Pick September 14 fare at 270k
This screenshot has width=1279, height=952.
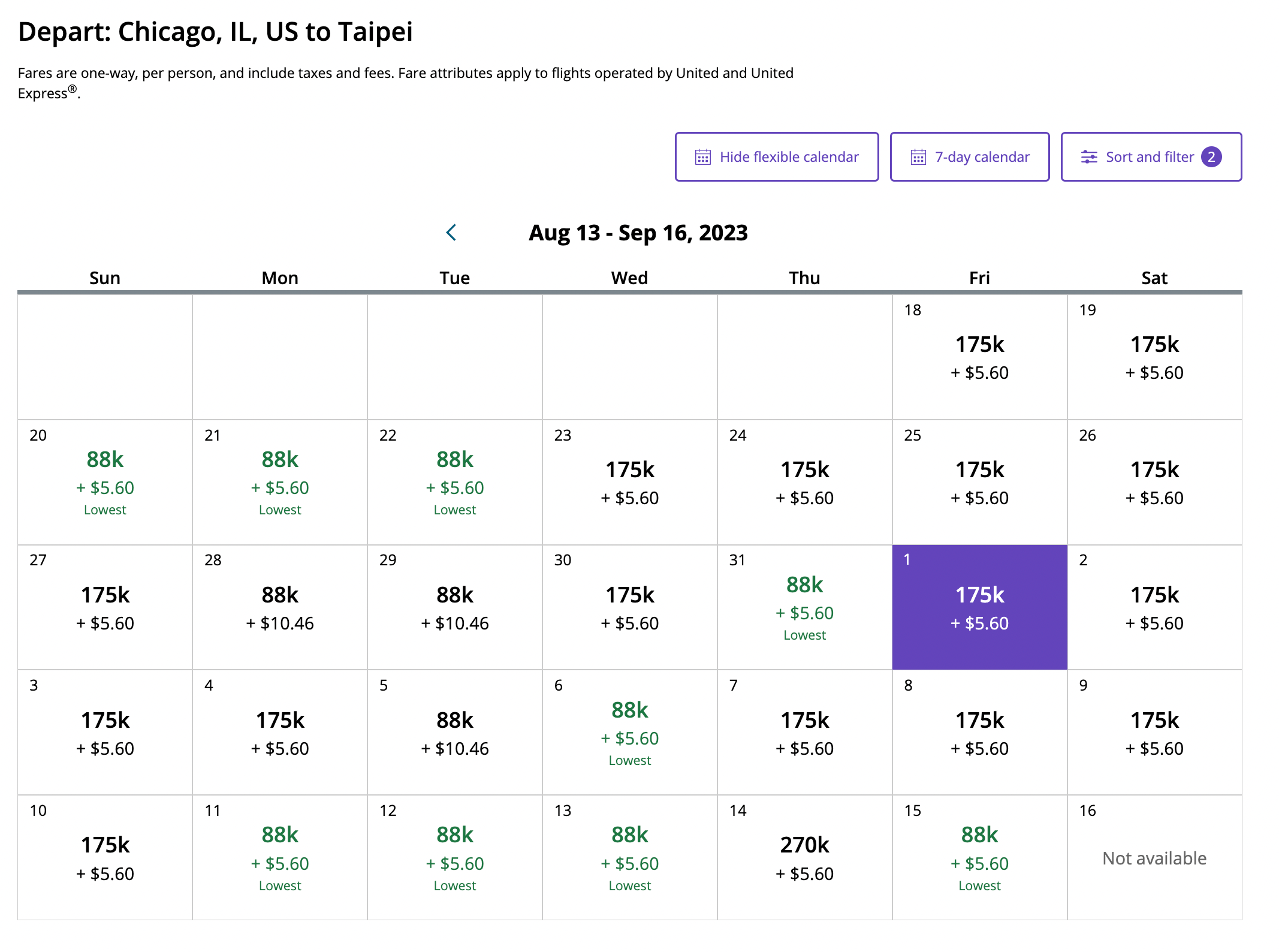click(x=804, y=857)
